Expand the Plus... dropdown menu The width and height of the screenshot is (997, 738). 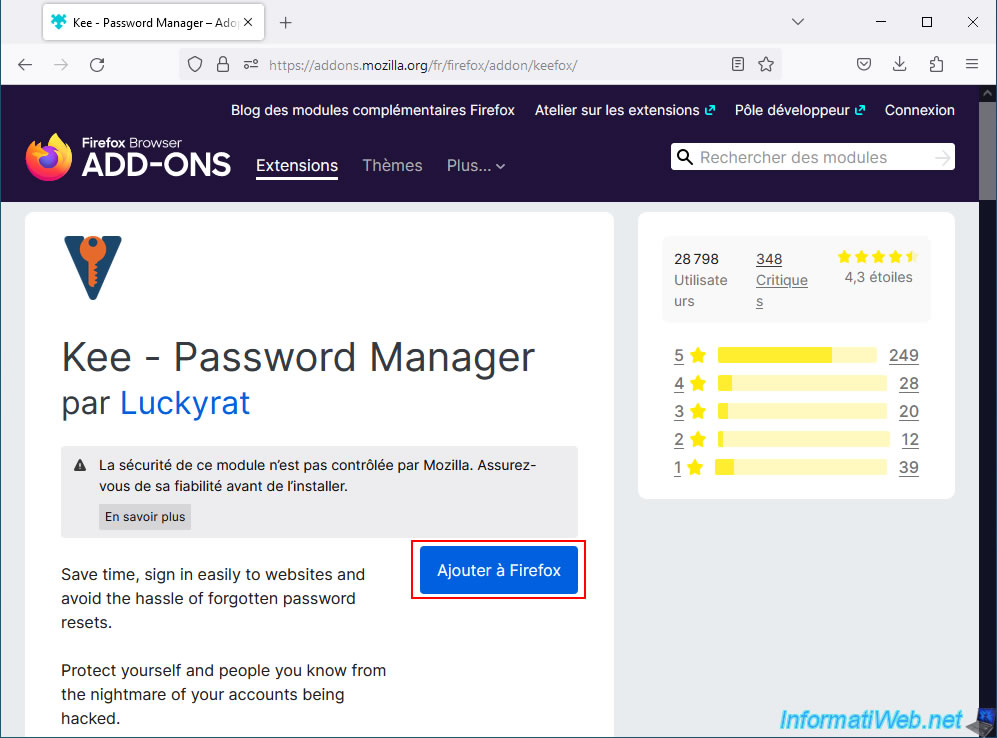(x=476, y=166)
